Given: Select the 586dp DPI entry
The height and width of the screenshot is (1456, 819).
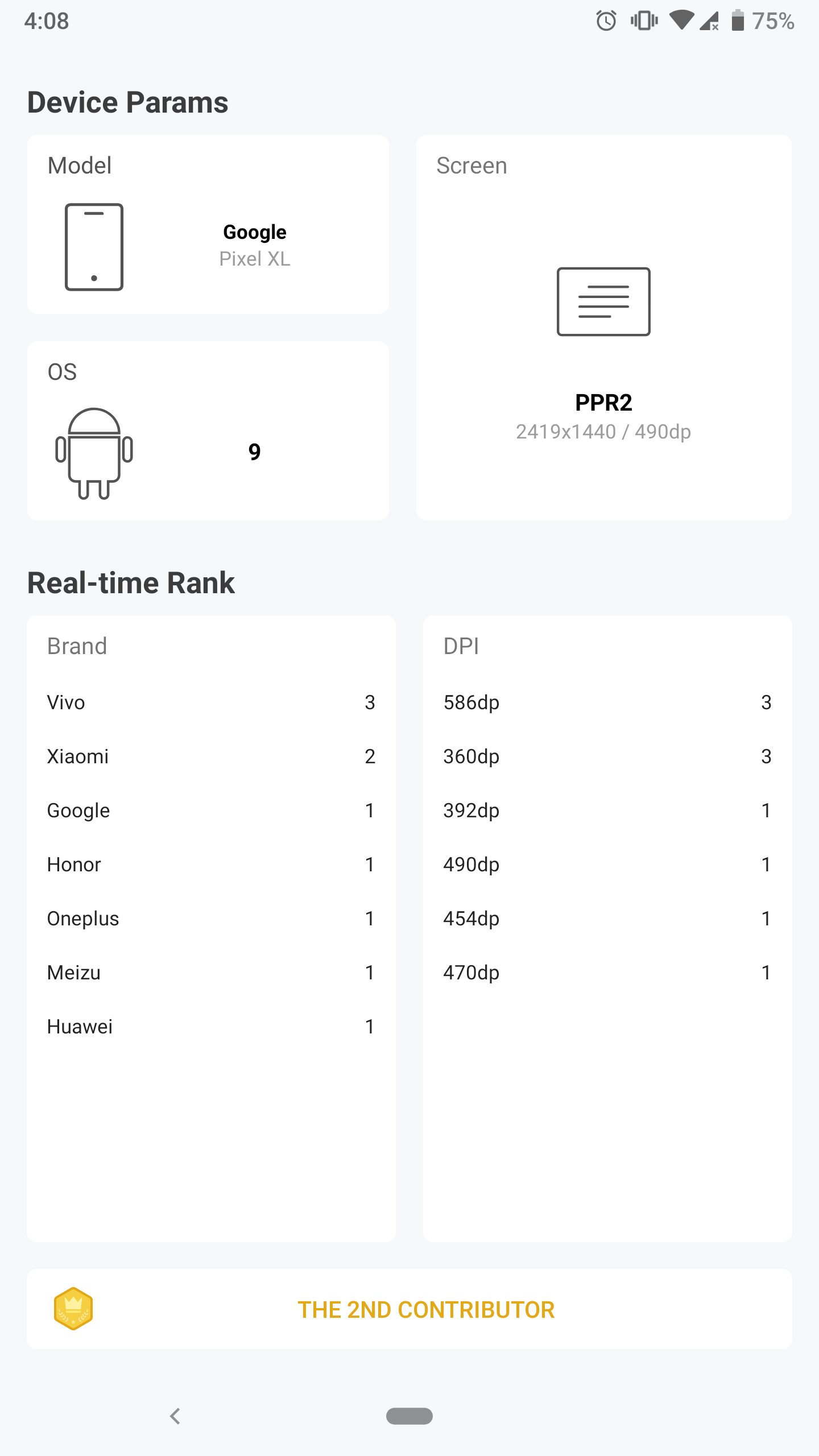Looking at the screenshot, I should pos(607,702).
